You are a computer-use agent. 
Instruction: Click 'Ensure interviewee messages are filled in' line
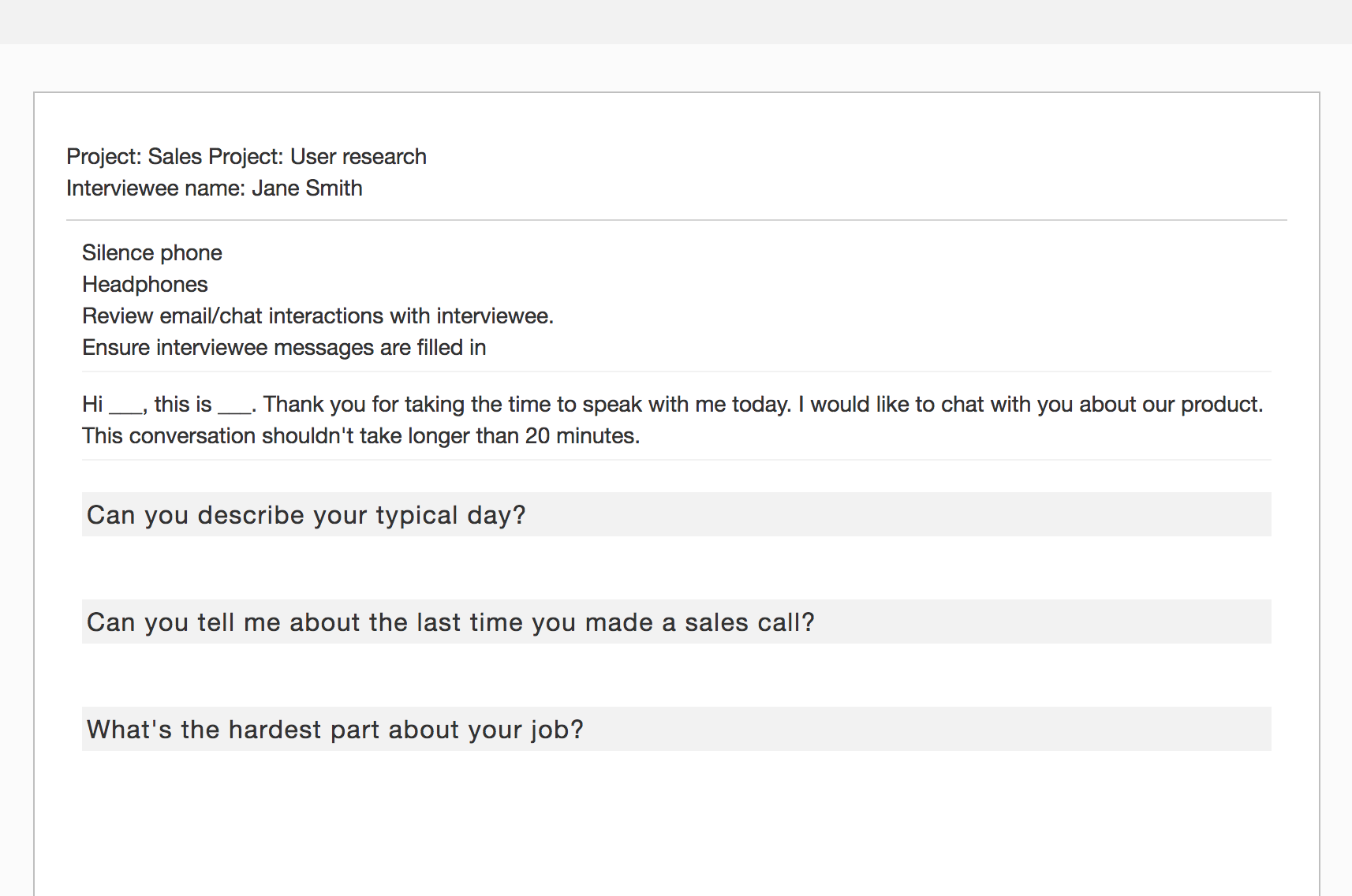coord(284,347)
